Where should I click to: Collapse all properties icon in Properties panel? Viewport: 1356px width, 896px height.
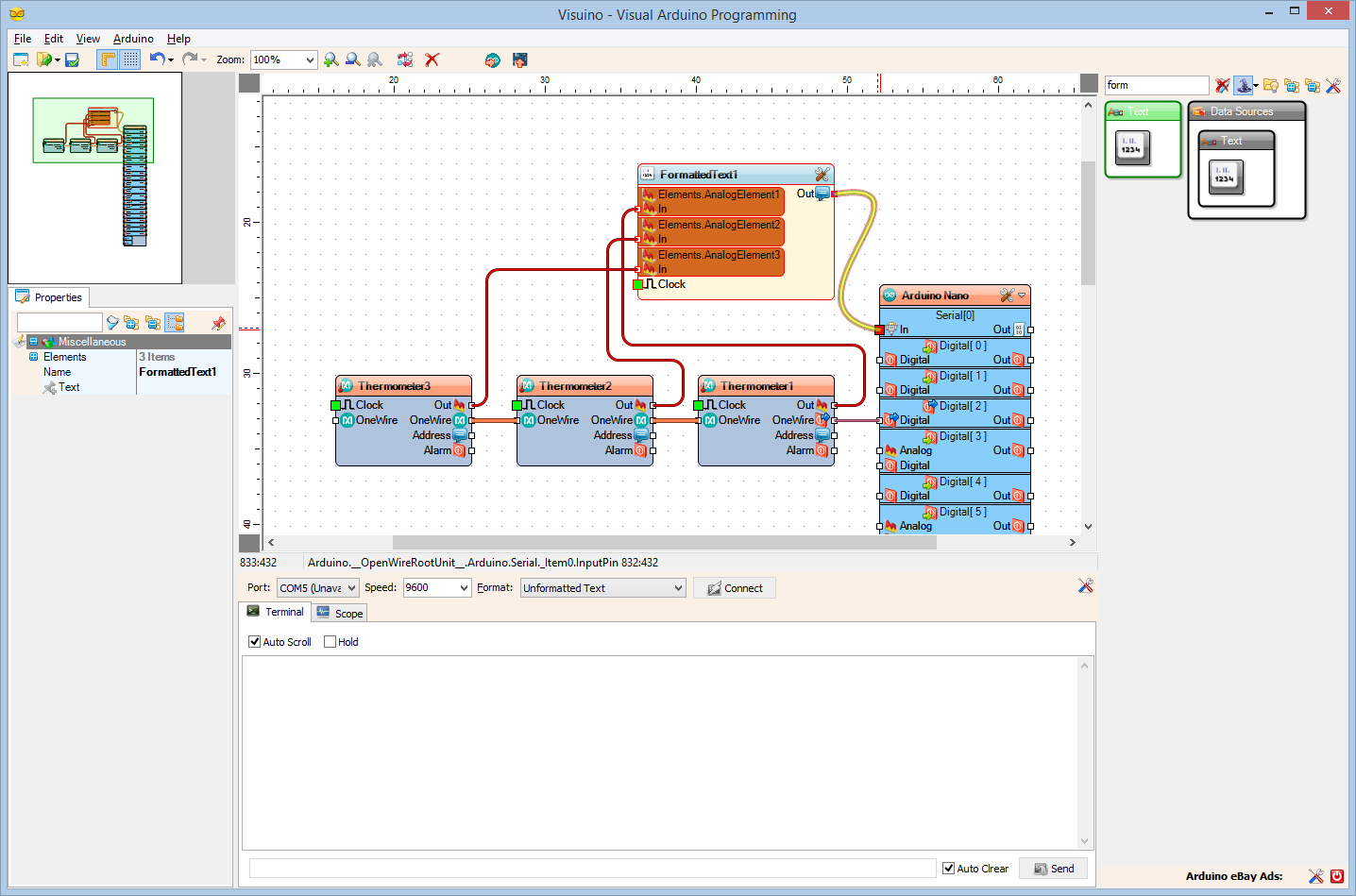click(x=152, y=323)
